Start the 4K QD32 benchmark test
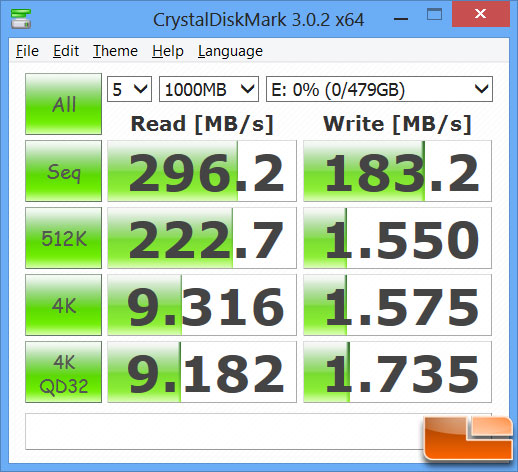Viewport: 518px width, 472px height. 63,372
